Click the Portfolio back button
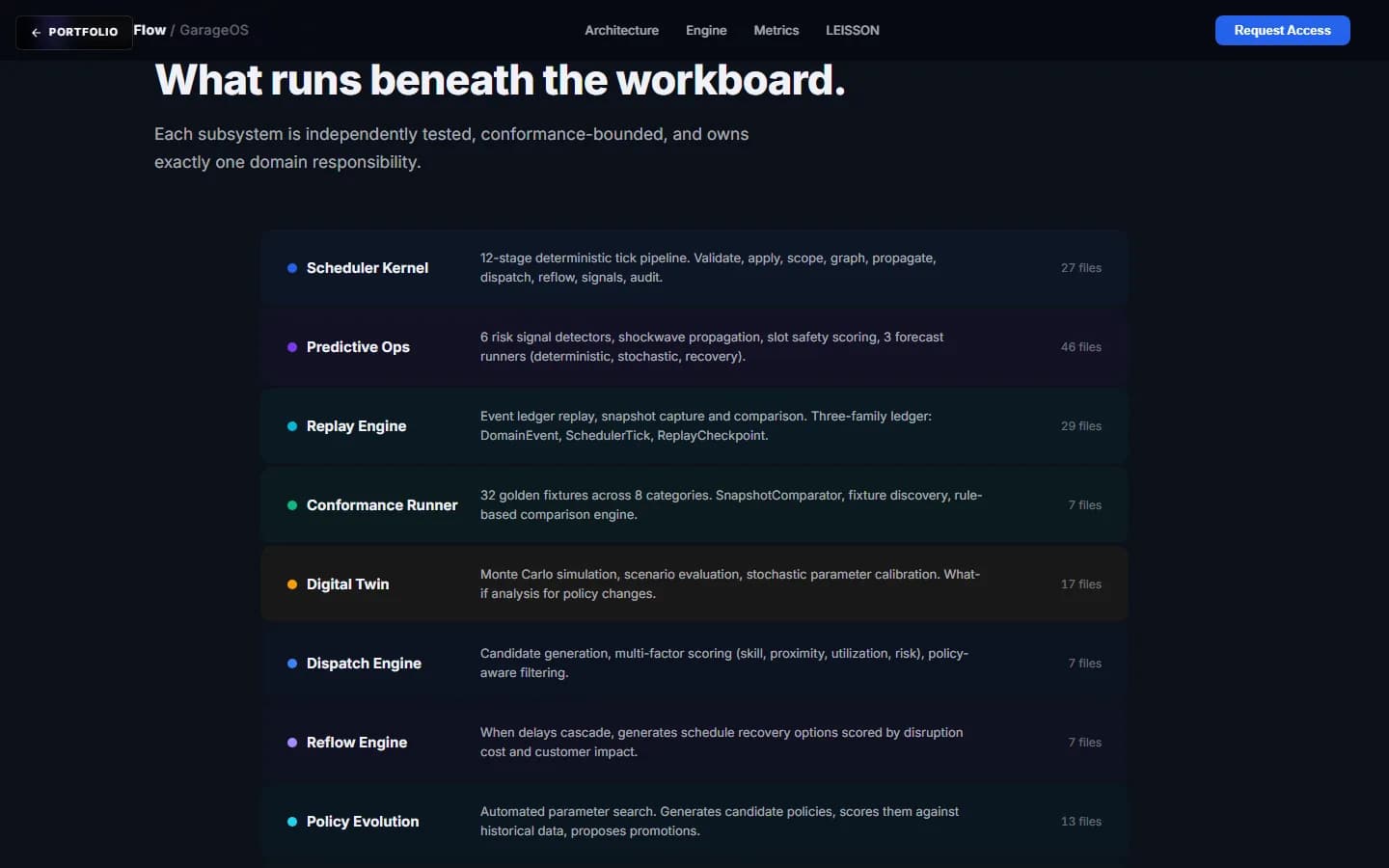1389x868 pixels. [x=74, y=32]
